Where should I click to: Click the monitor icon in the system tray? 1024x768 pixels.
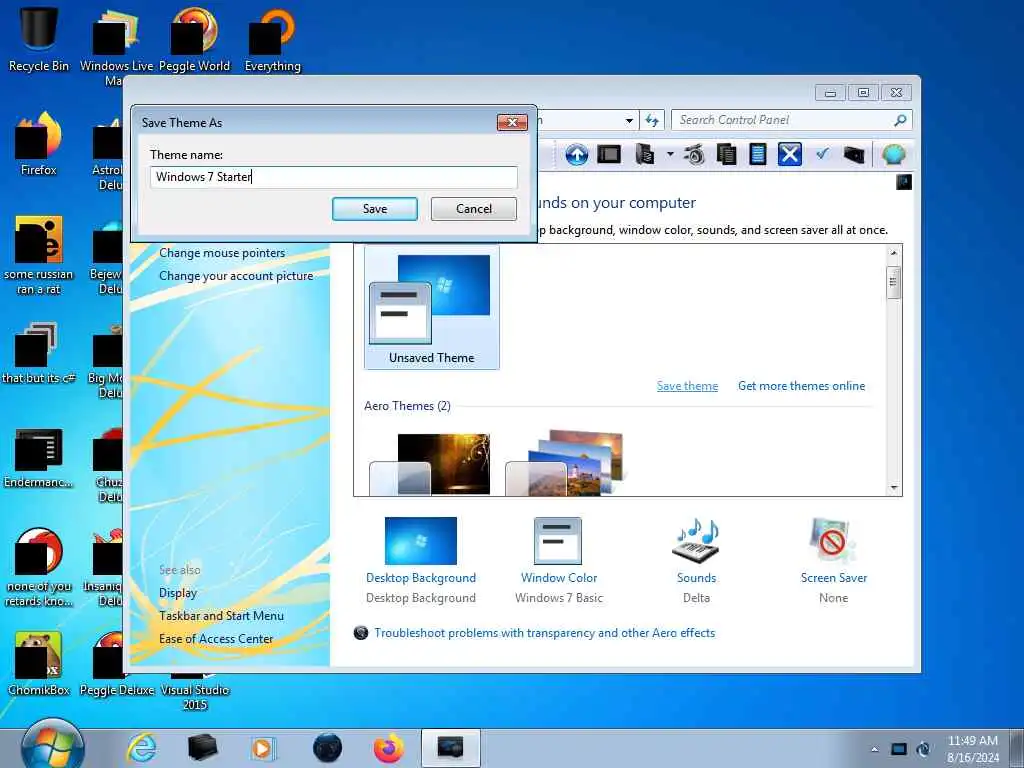899,749
